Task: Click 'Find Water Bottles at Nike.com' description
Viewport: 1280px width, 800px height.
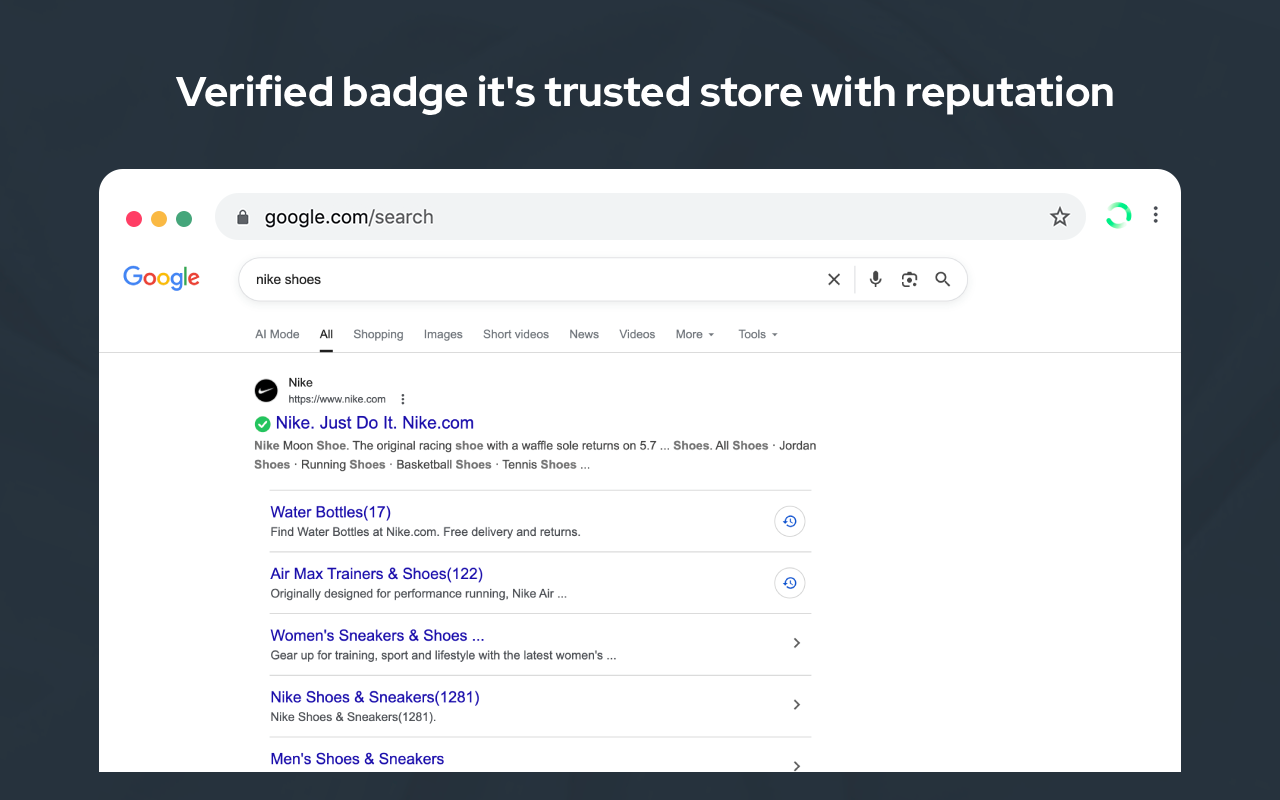Action: [x=425, y=532]
